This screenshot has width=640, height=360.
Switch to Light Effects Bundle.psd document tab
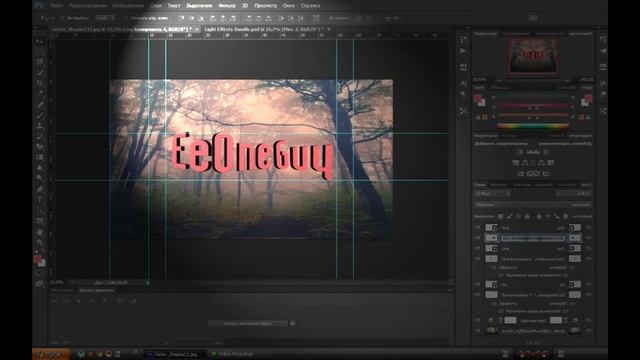(x=263, y=29)
